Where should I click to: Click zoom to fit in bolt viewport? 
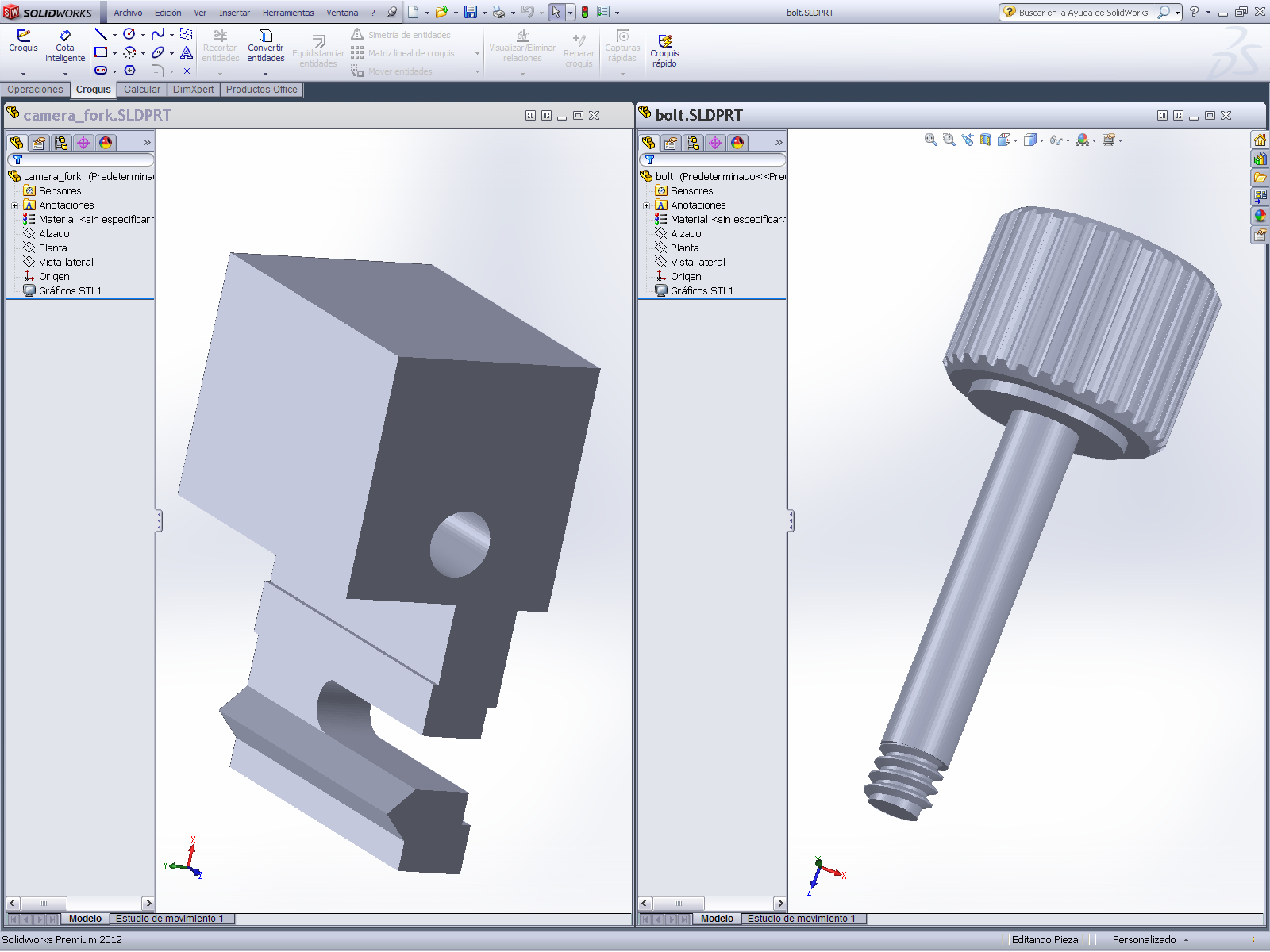930,140
